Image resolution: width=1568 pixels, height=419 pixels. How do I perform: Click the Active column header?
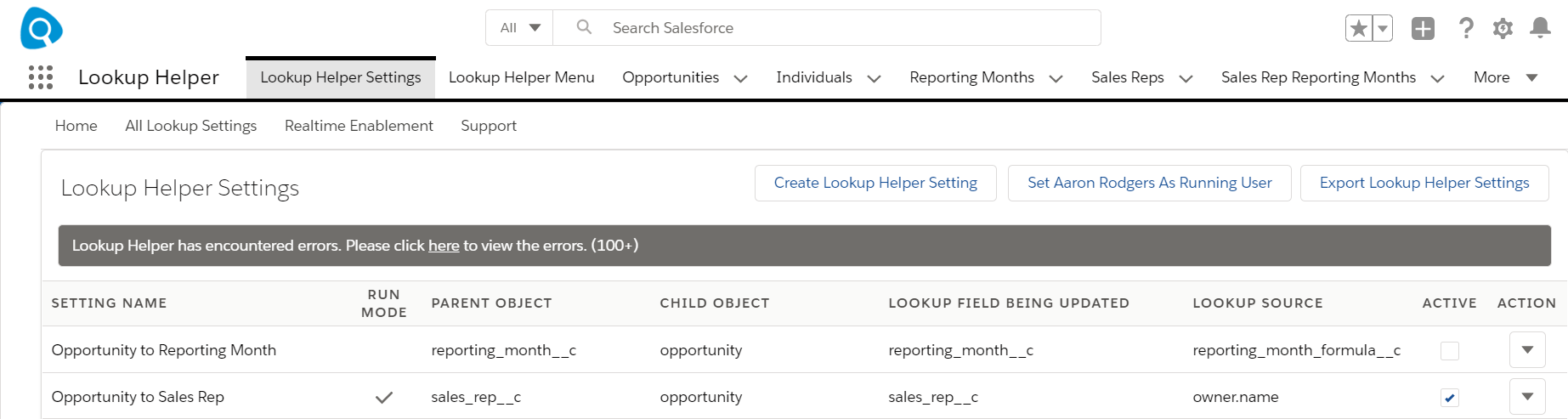pyautogui.click(x=1450, y=303)
